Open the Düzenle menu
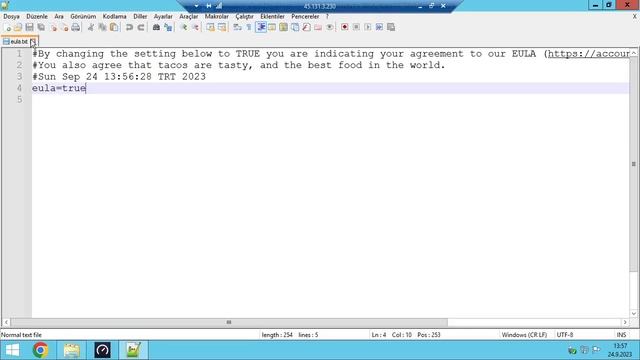Screen dimensions: 640x360 (x=37, y=17)
